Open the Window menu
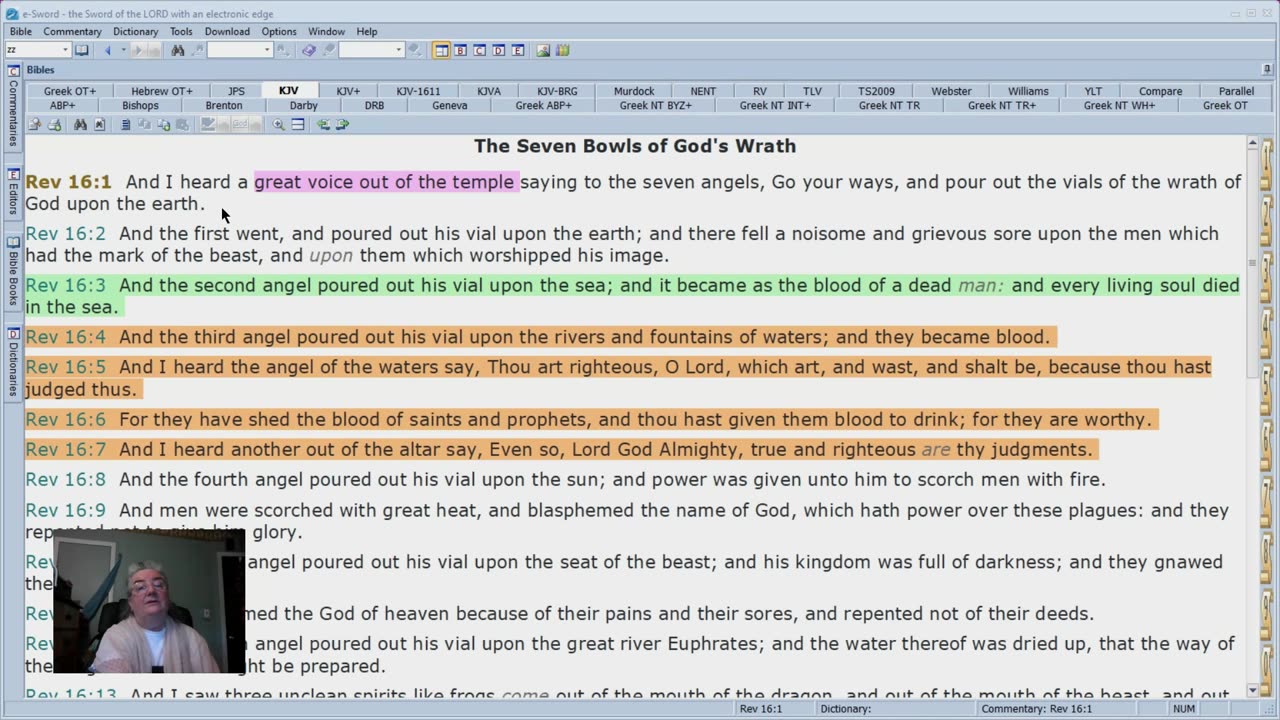1280x720 pixels. click(326, 32)
